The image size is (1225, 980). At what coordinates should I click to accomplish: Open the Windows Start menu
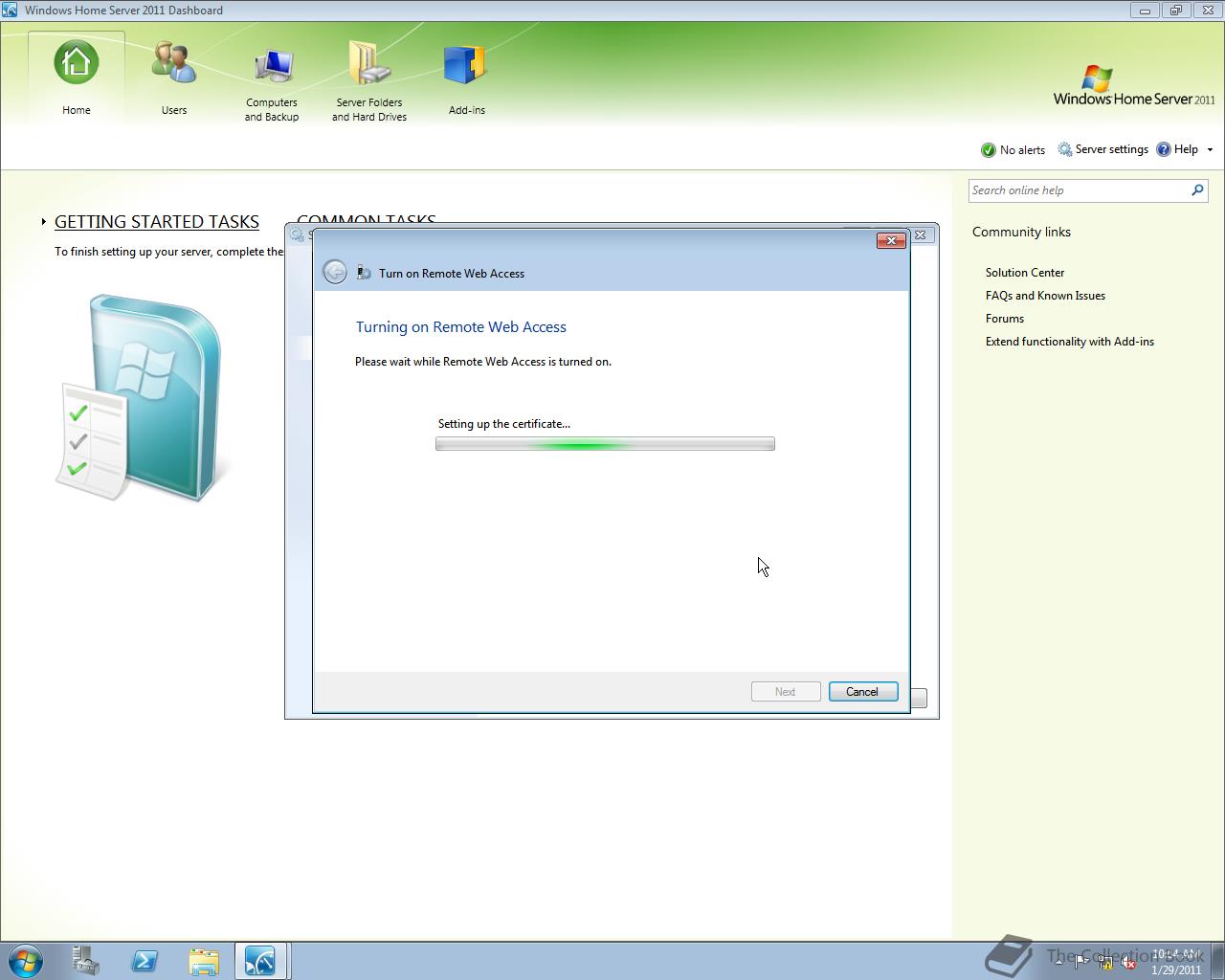point(25,961)
